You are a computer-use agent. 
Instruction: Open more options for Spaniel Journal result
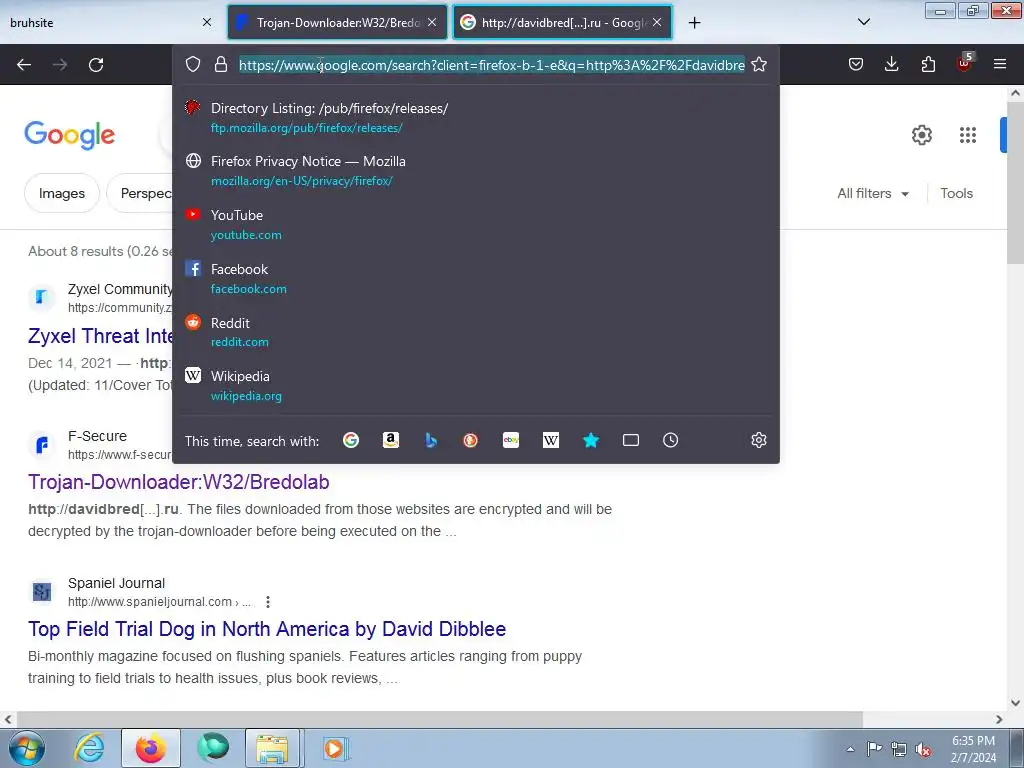pos(268,601)
